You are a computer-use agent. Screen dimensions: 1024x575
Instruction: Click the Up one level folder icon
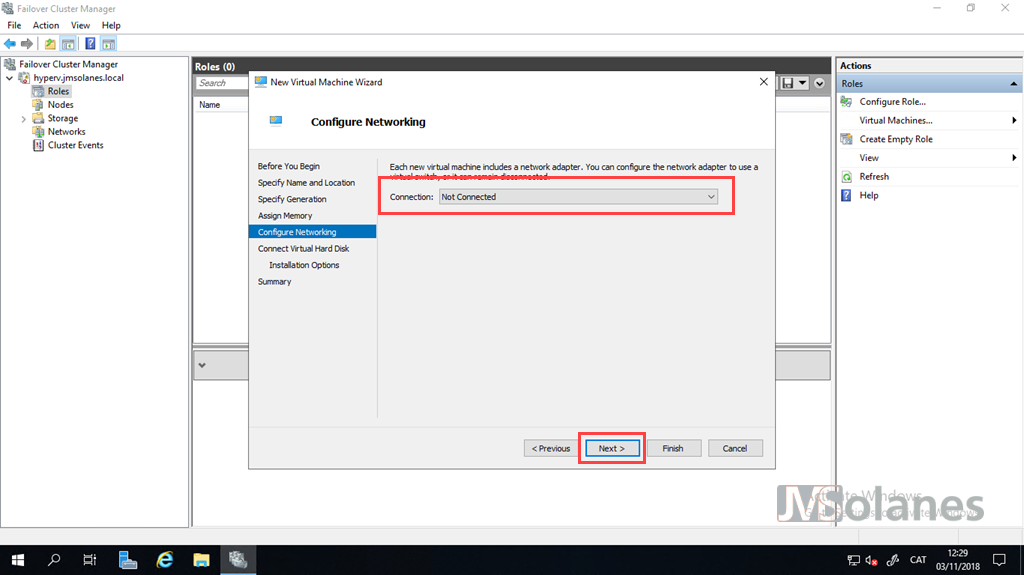(50, 44)
